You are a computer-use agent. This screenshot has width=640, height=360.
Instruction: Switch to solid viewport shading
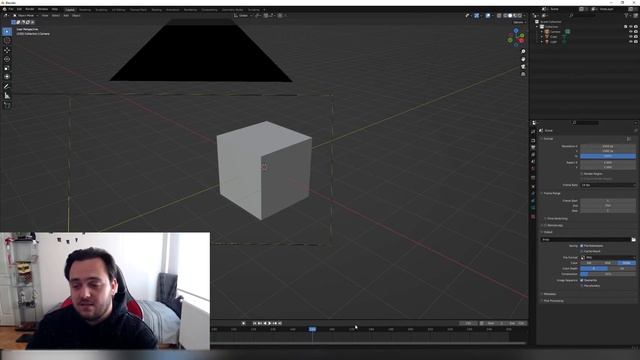(509, 16)
